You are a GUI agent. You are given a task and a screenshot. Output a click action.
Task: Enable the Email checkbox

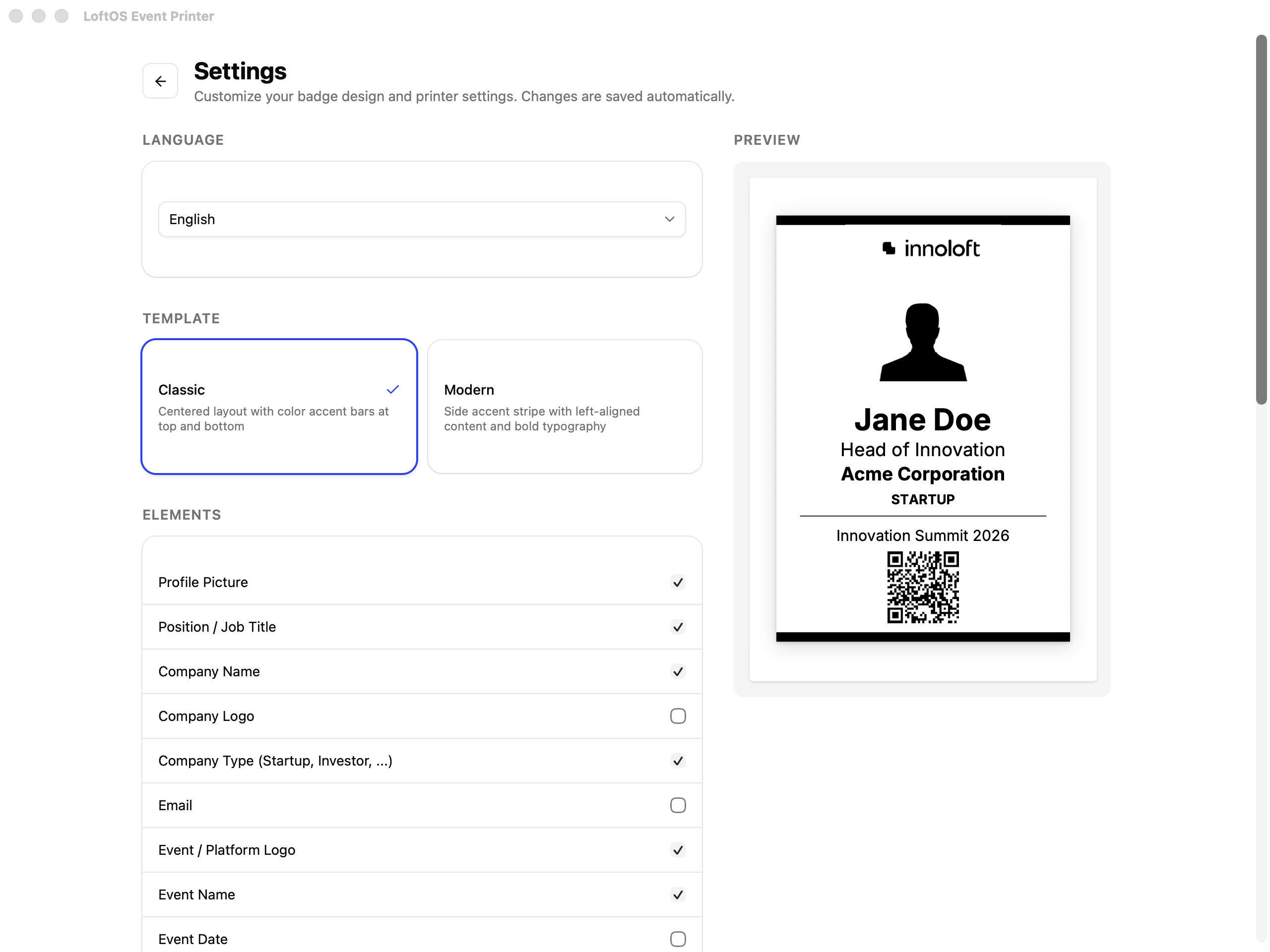coord(678,806)
